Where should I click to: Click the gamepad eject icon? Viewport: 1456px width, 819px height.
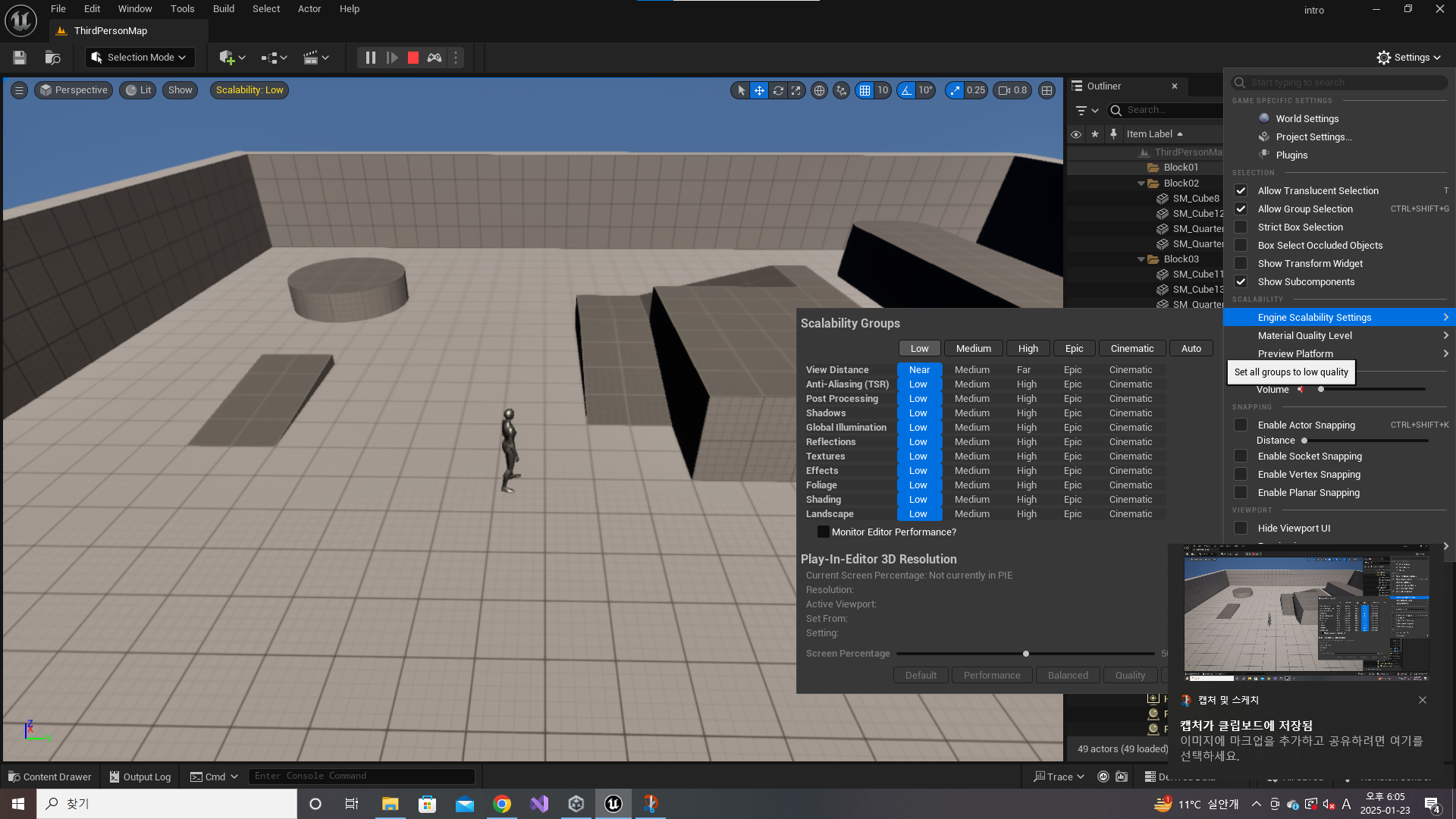point(435,58)
